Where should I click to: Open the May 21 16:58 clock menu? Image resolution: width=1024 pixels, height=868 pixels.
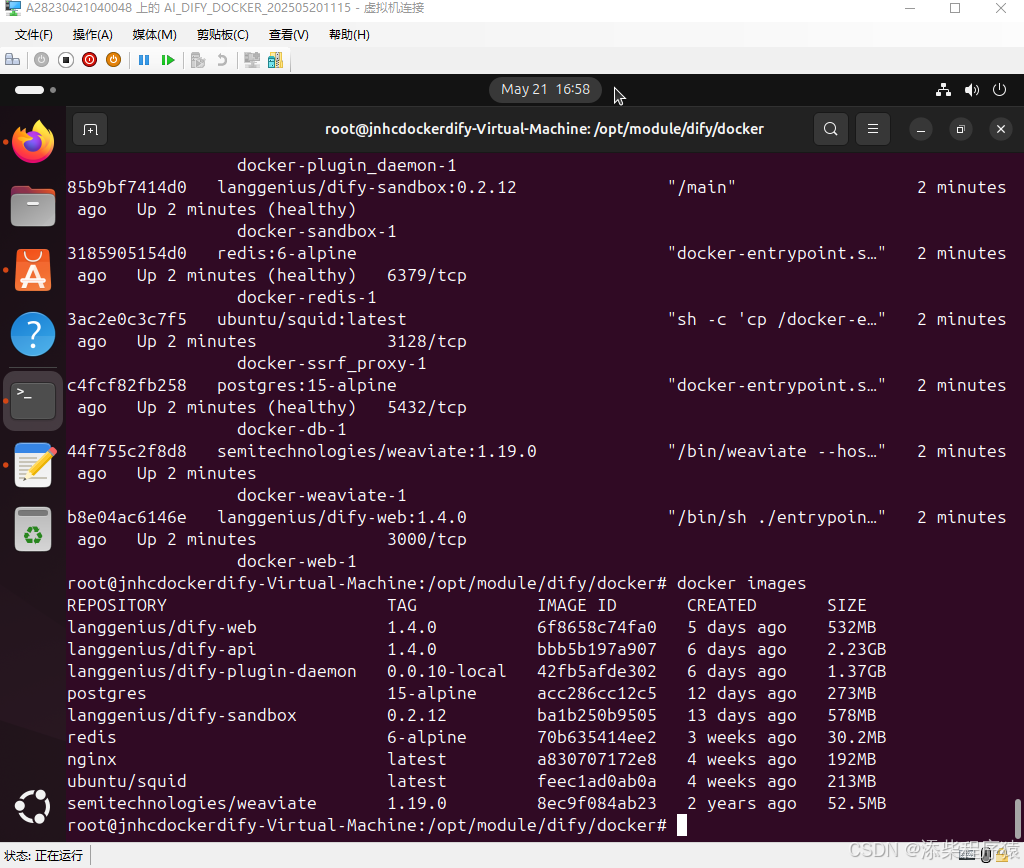pos(545,89)
